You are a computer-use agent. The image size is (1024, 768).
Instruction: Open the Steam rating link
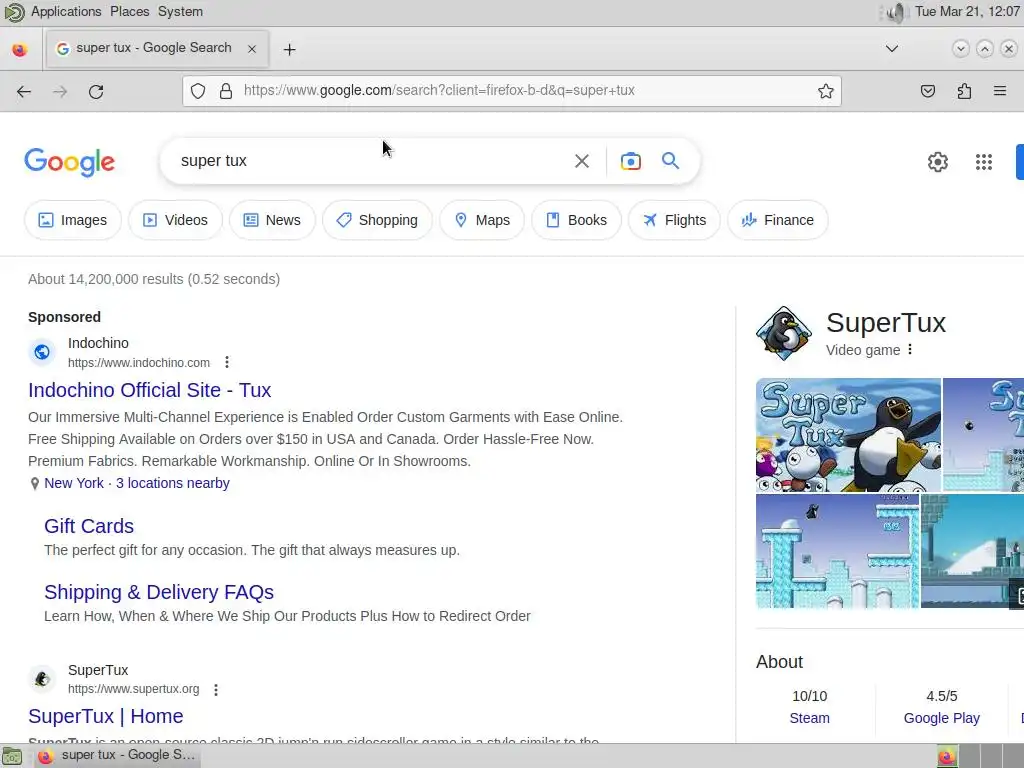point(809,718)
